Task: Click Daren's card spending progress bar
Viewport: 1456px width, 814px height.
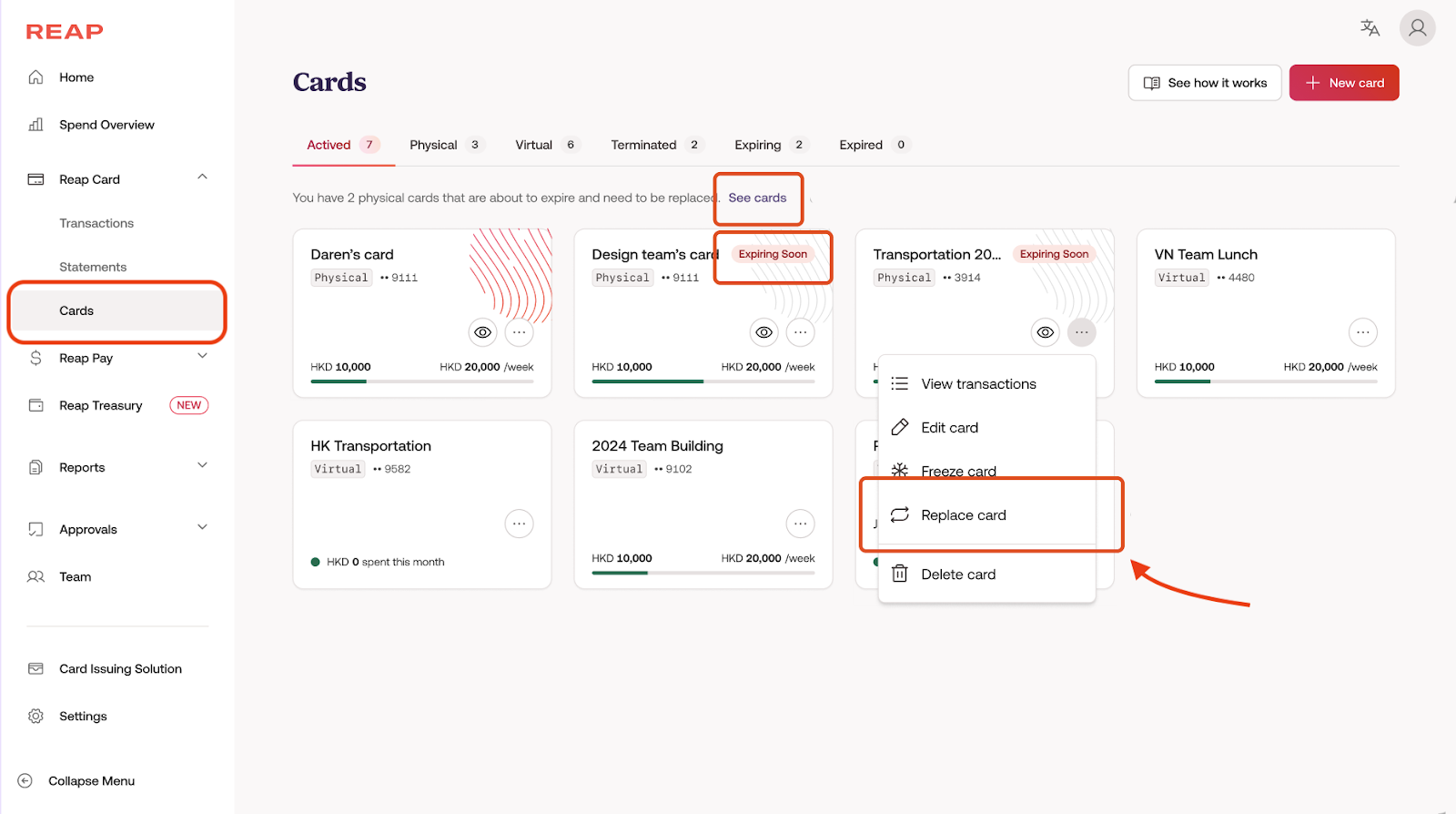Action: coord(422,382)
